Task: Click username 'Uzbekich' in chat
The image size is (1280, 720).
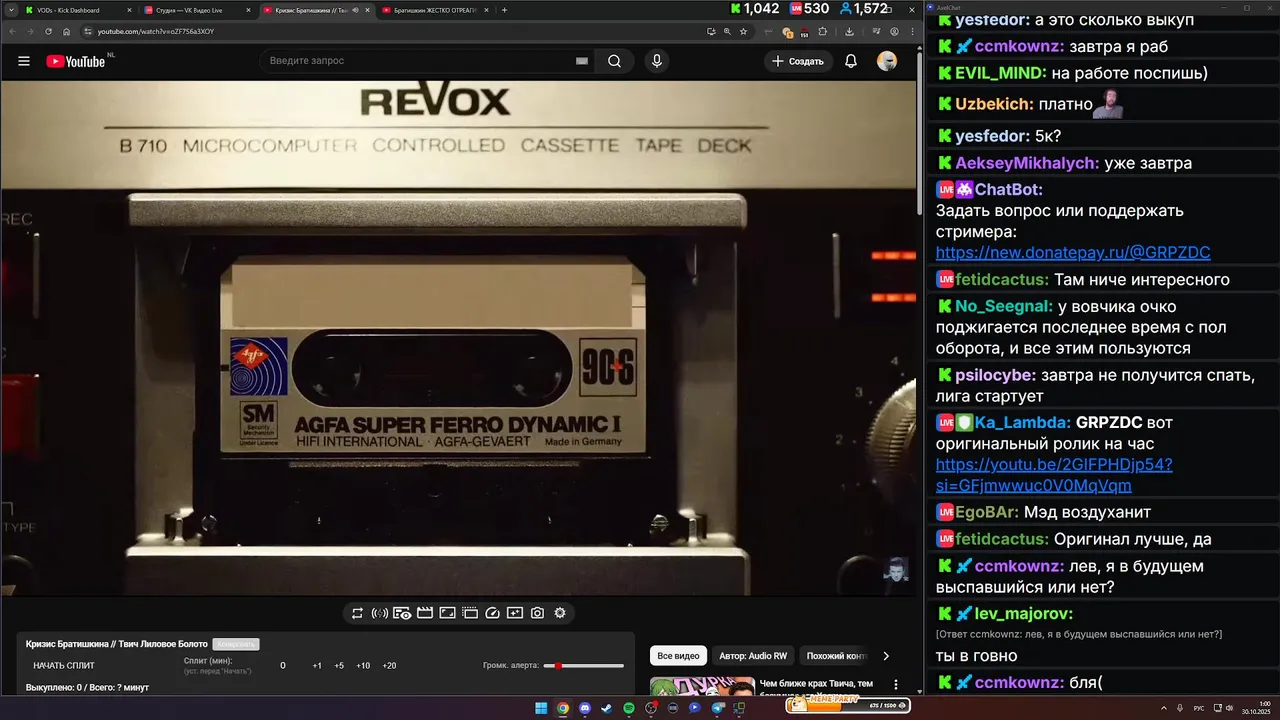Action: (994, 105)
